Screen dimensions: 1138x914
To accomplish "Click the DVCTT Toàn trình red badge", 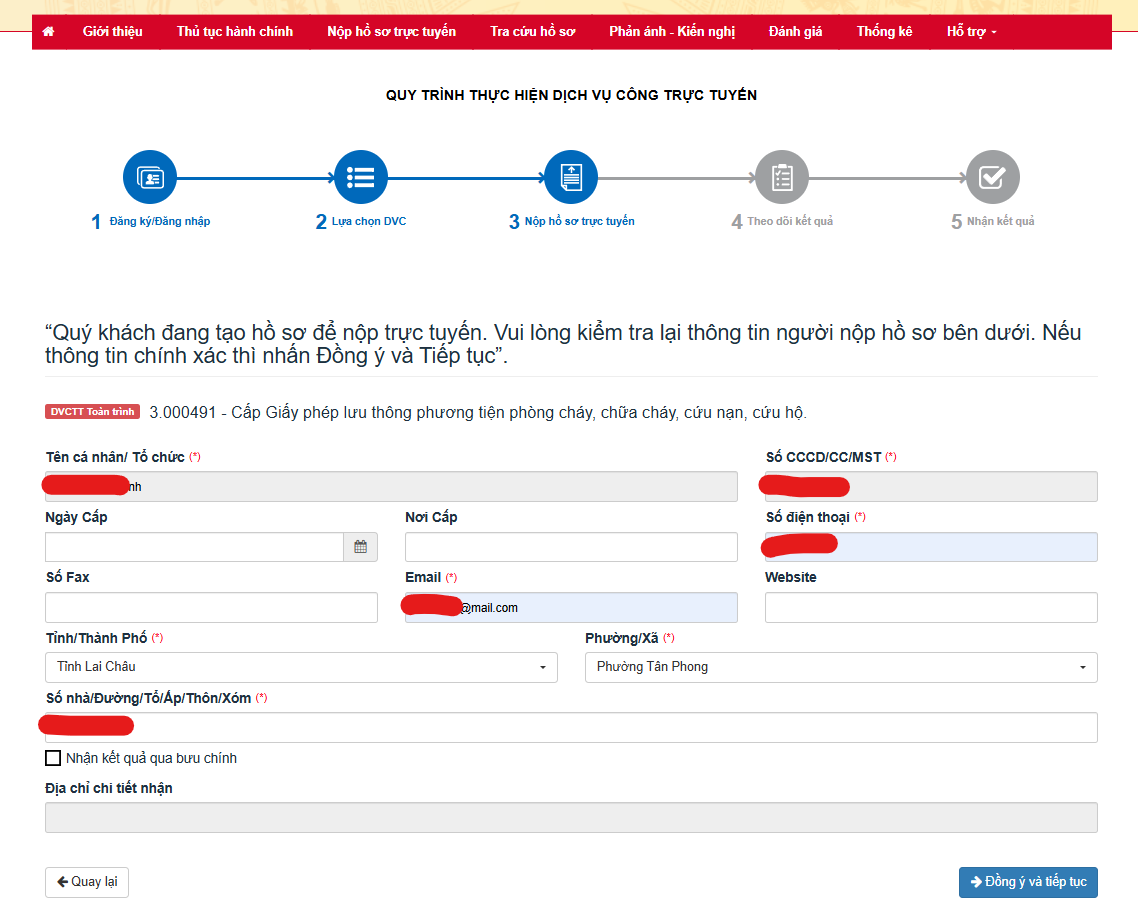I will click(x=93, y=412).
